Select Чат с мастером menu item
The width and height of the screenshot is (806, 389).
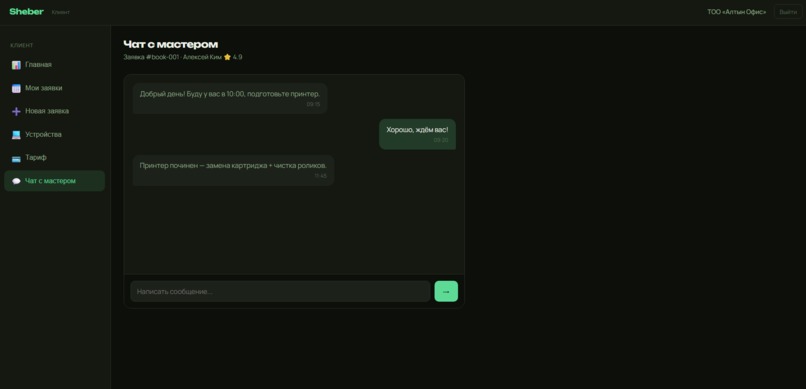click(x=54, y=181)
